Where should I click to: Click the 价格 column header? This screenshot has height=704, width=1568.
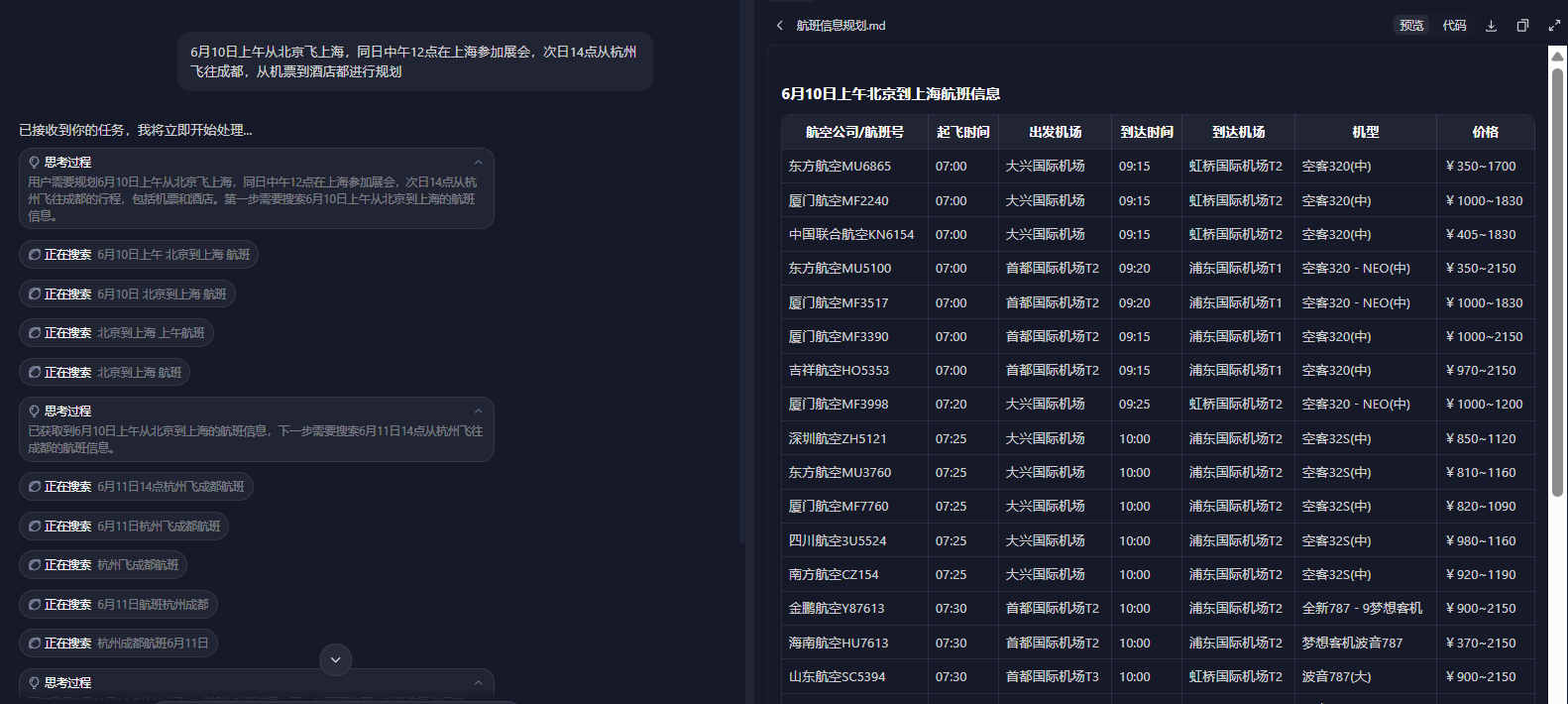click(x=1486, y=132)
